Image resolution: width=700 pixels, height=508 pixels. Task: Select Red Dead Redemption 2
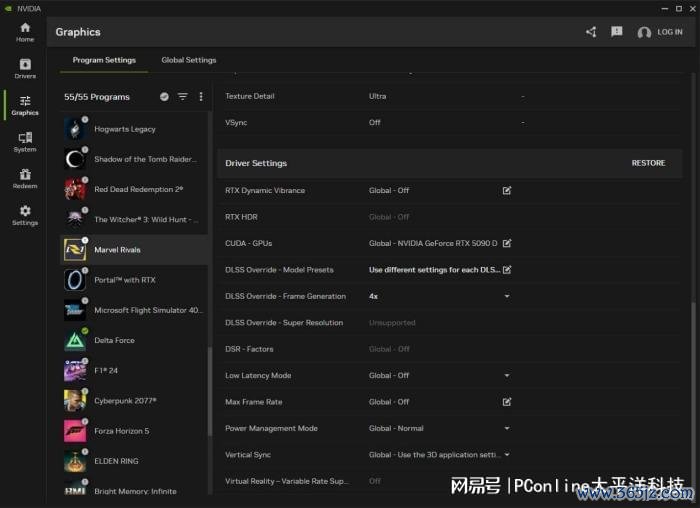tap(134, 189)
